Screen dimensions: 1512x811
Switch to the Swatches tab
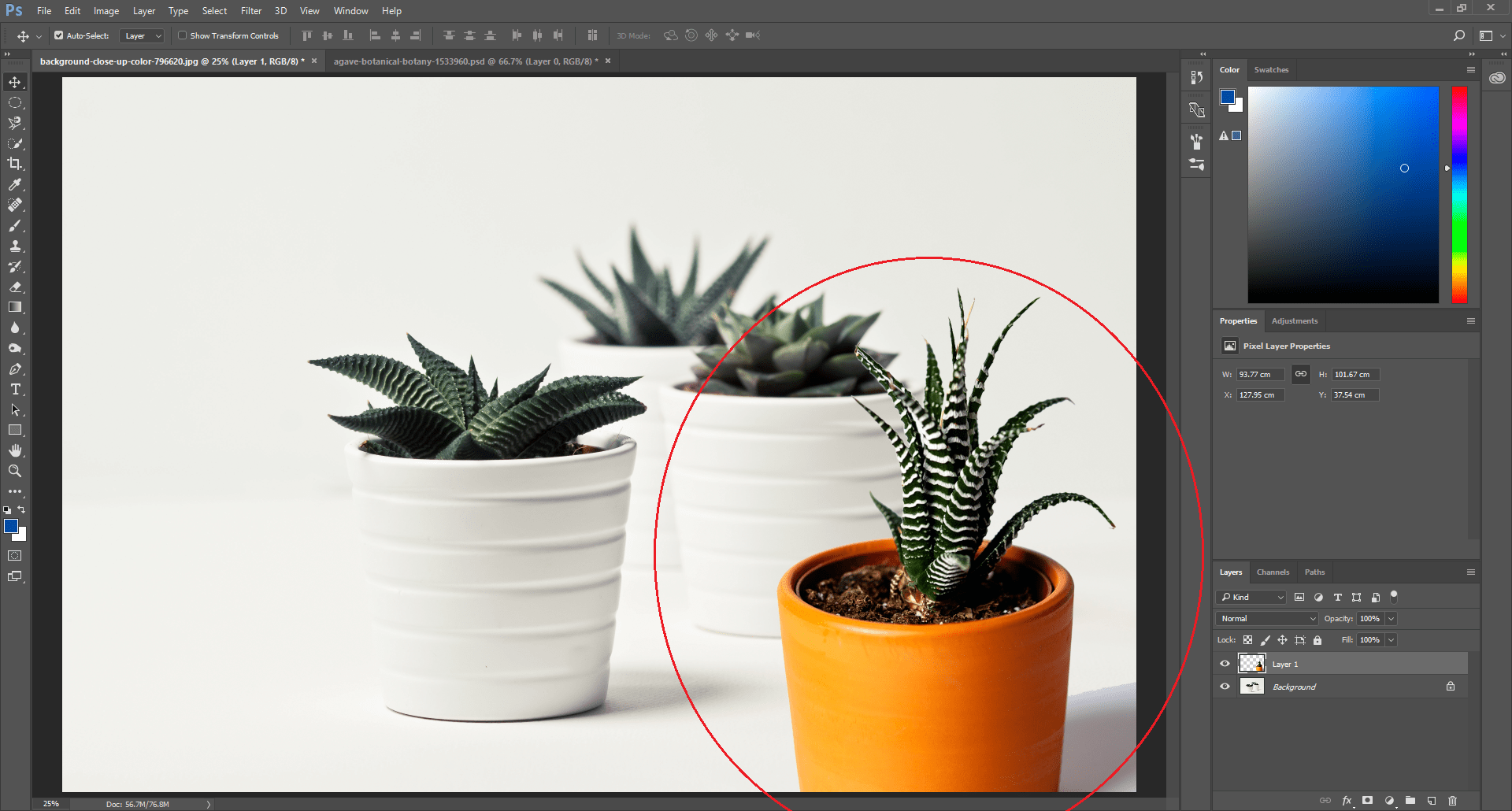1271,69
